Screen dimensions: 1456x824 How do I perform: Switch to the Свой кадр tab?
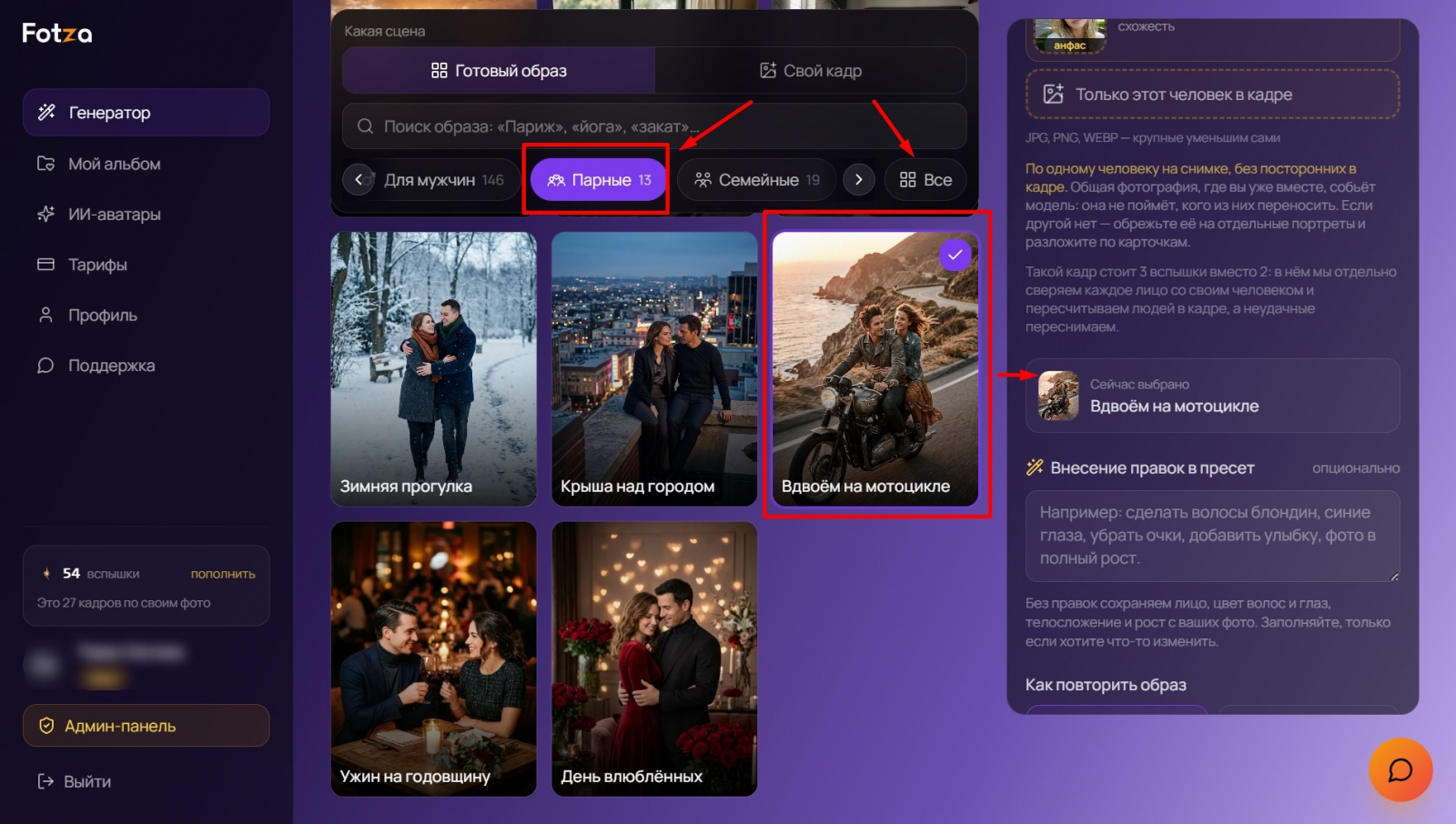pyautogui.click(x=811, y=71)
